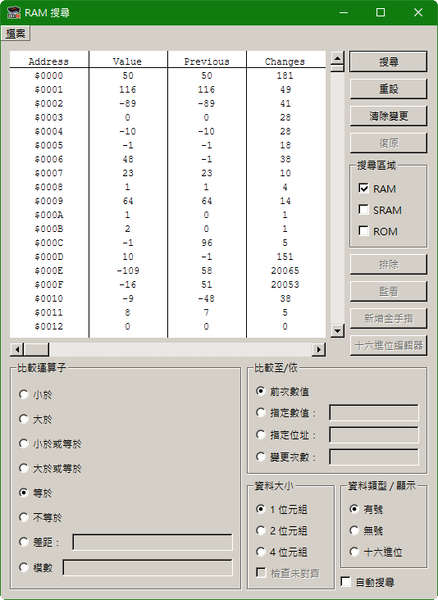438x600 pixels.
Task: Maximize the RAM 搜尋 window
Action: coord(381,12)
